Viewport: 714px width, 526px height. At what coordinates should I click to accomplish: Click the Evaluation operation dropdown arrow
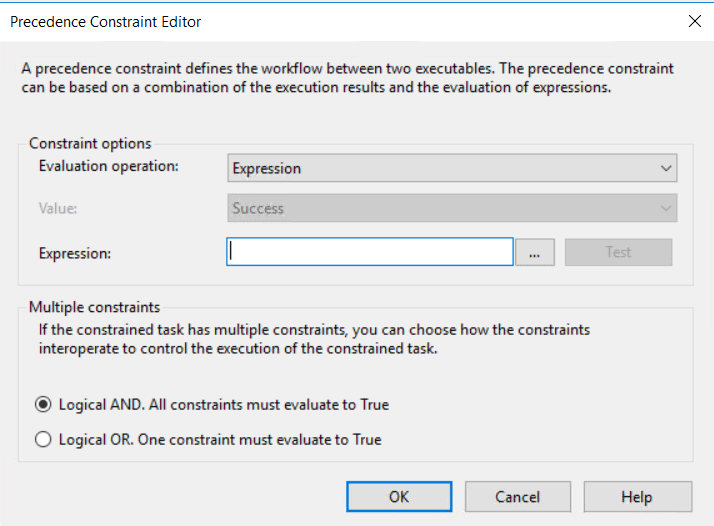pos(666,168)
